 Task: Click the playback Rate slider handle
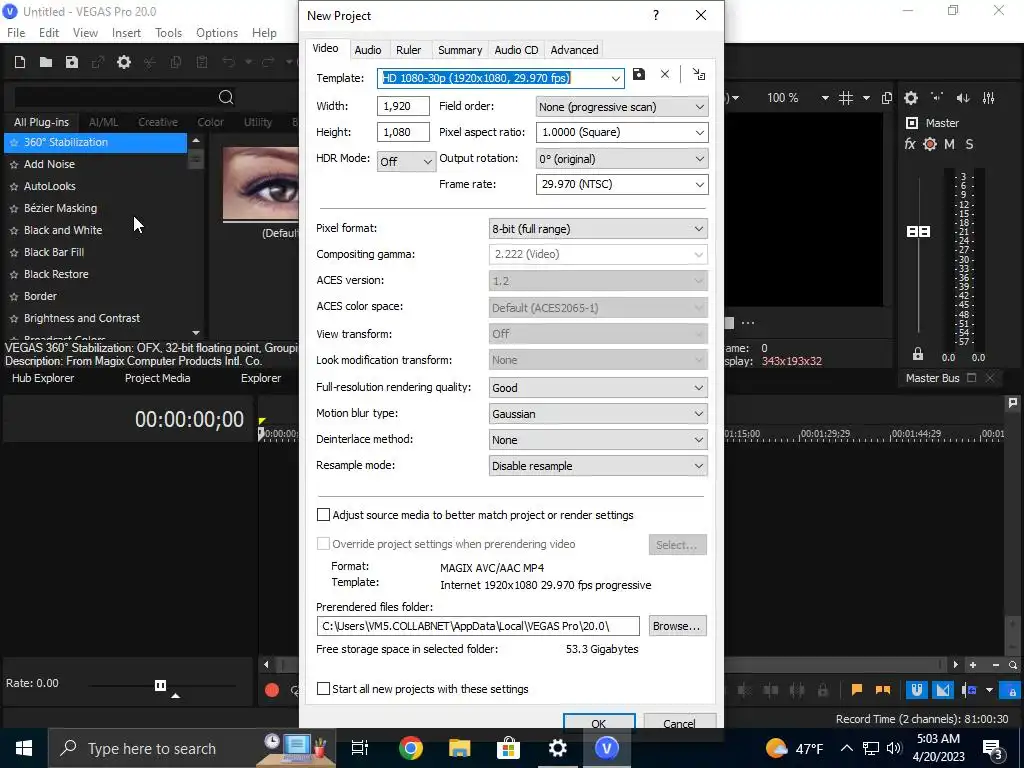click(x=160, y=685)
